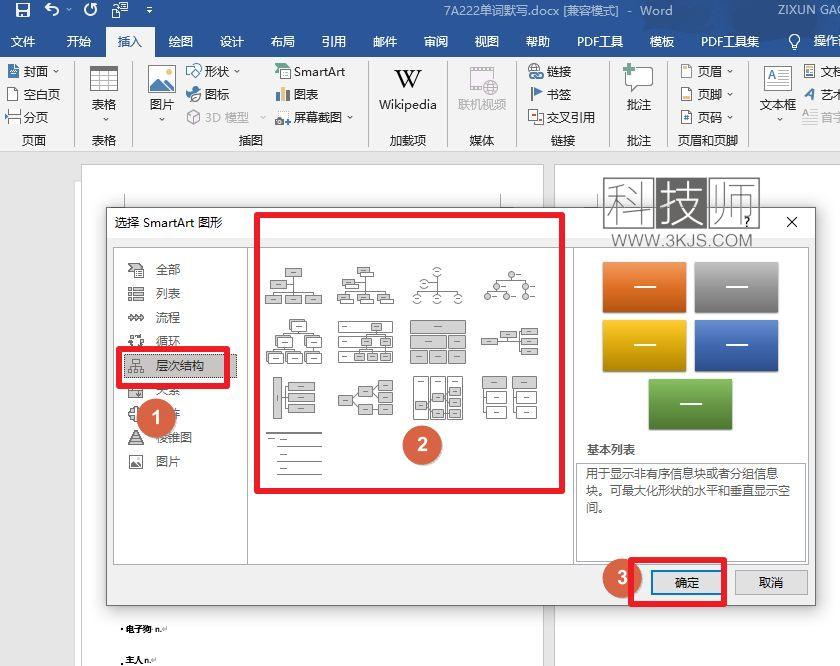
Task: Open the 审阅 ribbon tab
Action: (x=436, y=42)
